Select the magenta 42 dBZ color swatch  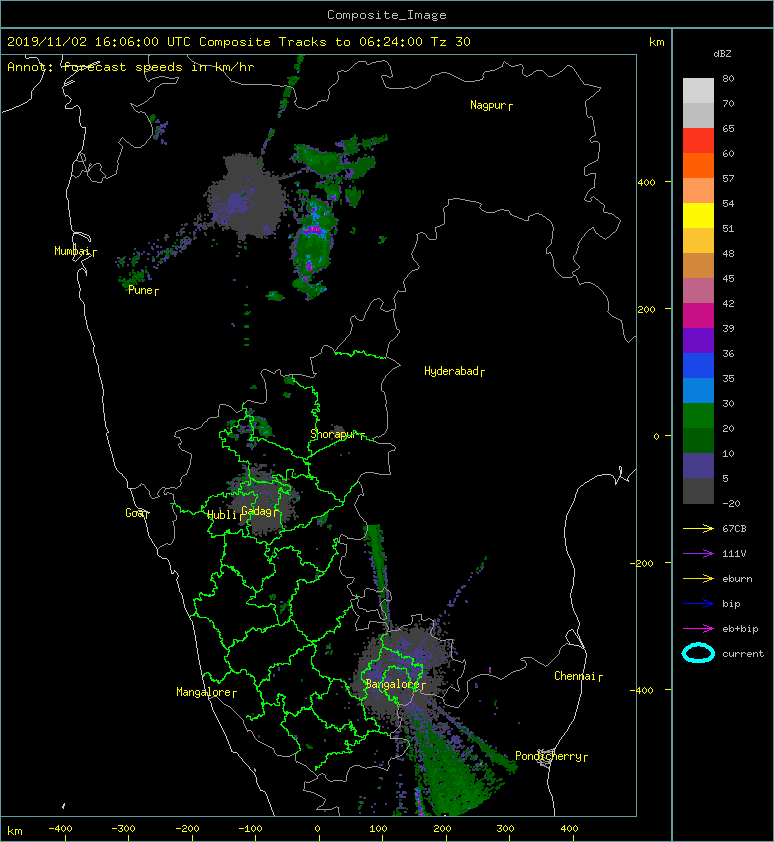(698, 316)
